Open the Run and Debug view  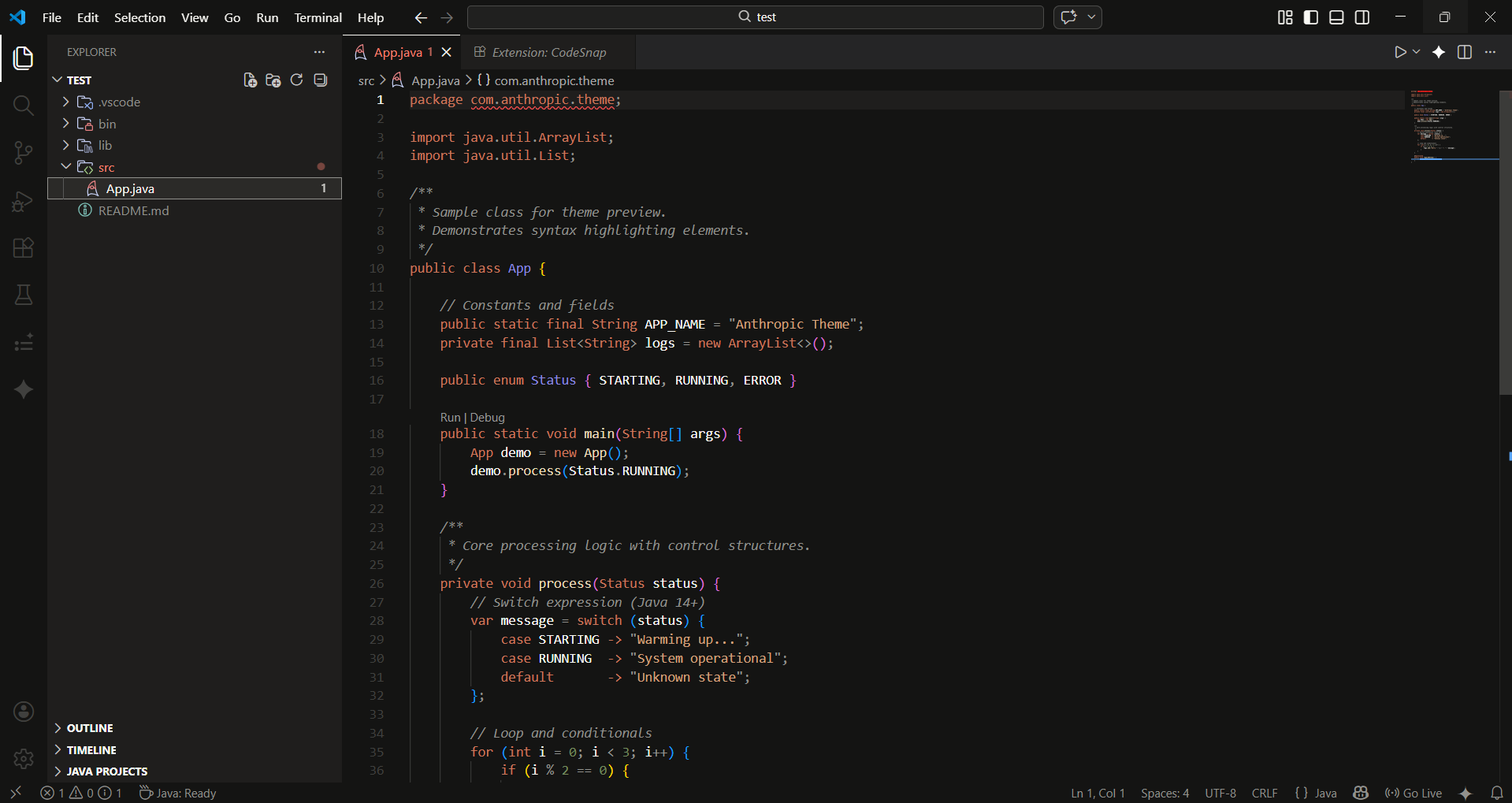click(x=24, y=201)
